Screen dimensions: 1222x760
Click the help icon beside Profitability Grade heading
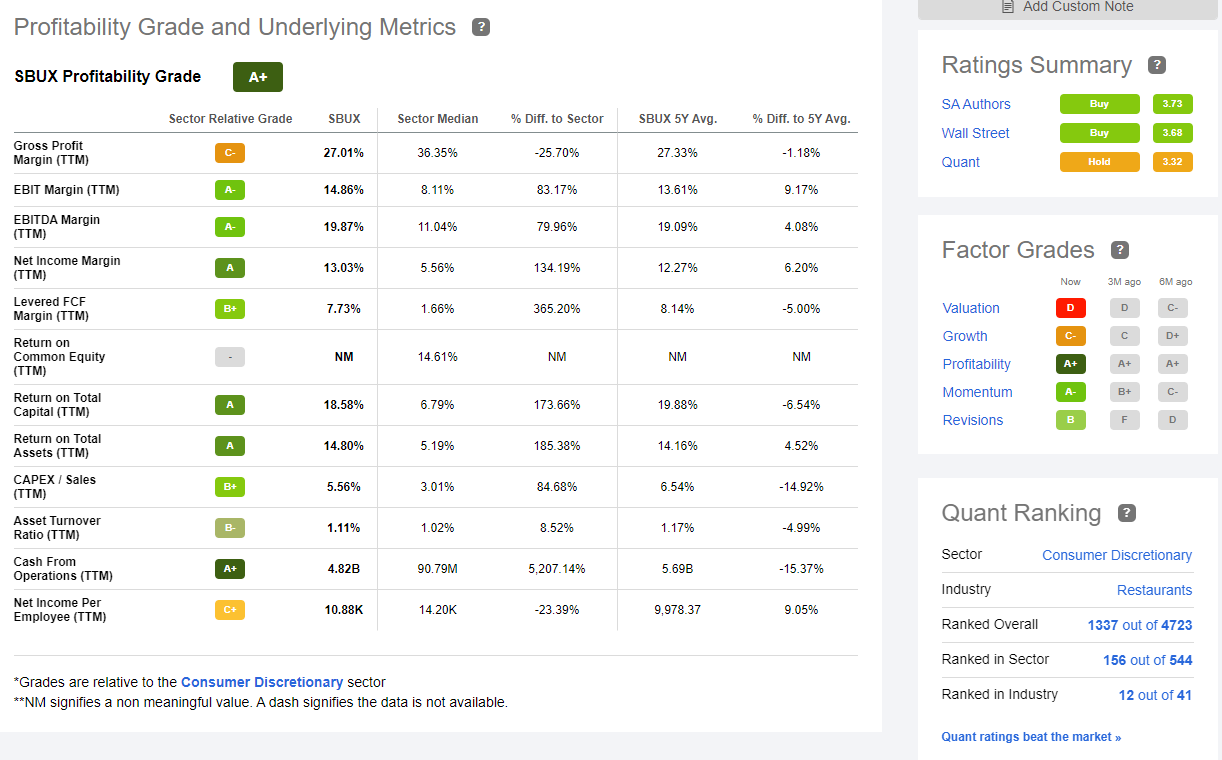coord(481,27)
